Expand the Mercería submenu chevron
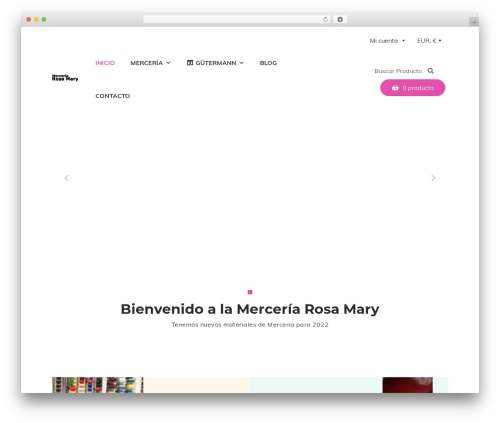The height and width of the screenshot is (423, 500). coord(168,63)
